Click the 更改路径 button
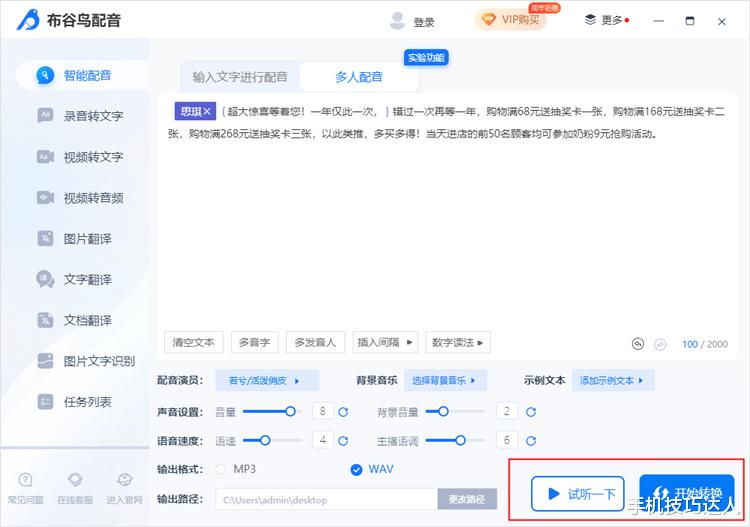Image resolution: width=750 pixels, height=527 pixels. point(467,500)
